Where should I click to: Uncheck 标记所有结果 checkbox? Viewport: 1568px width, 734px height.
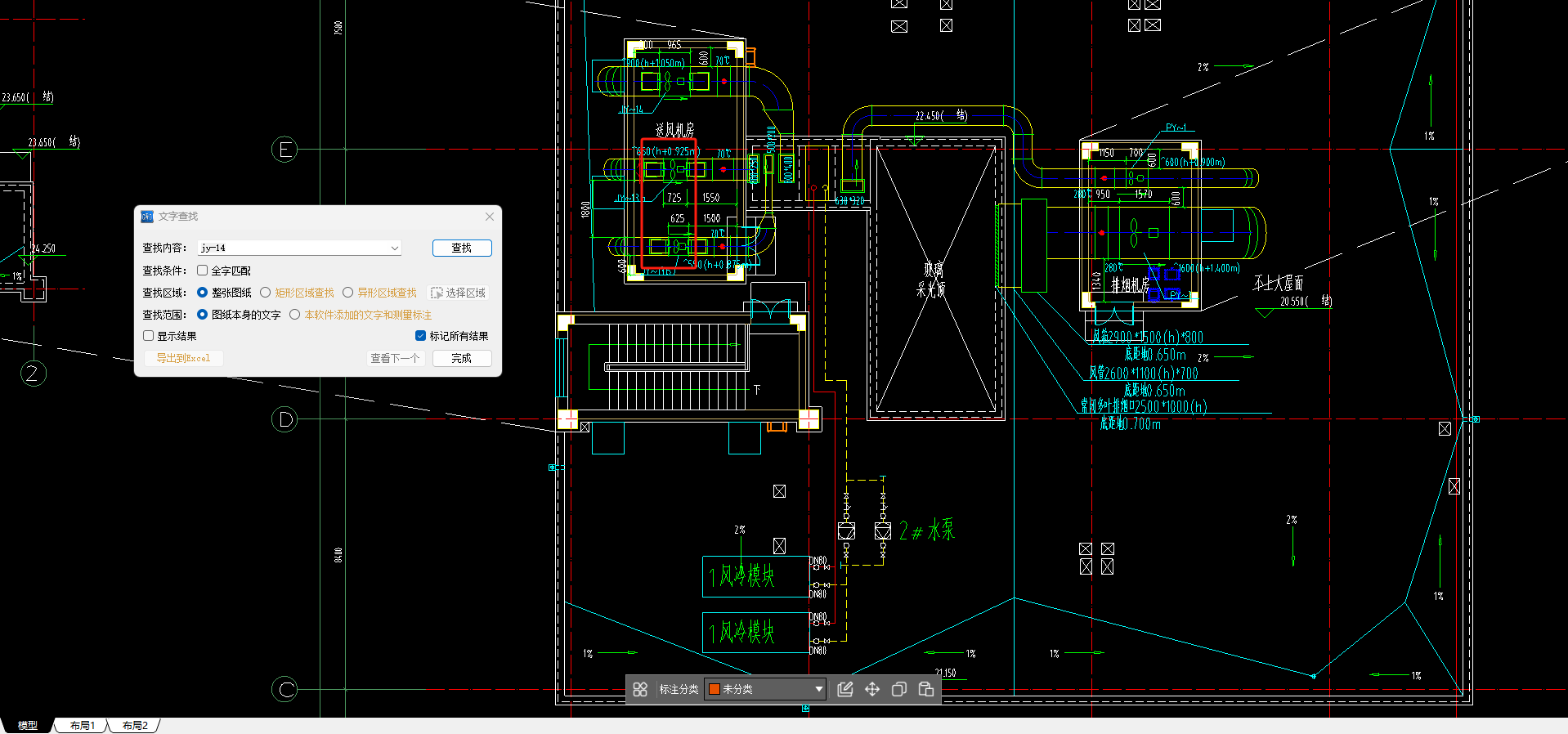tap(420, 336)
